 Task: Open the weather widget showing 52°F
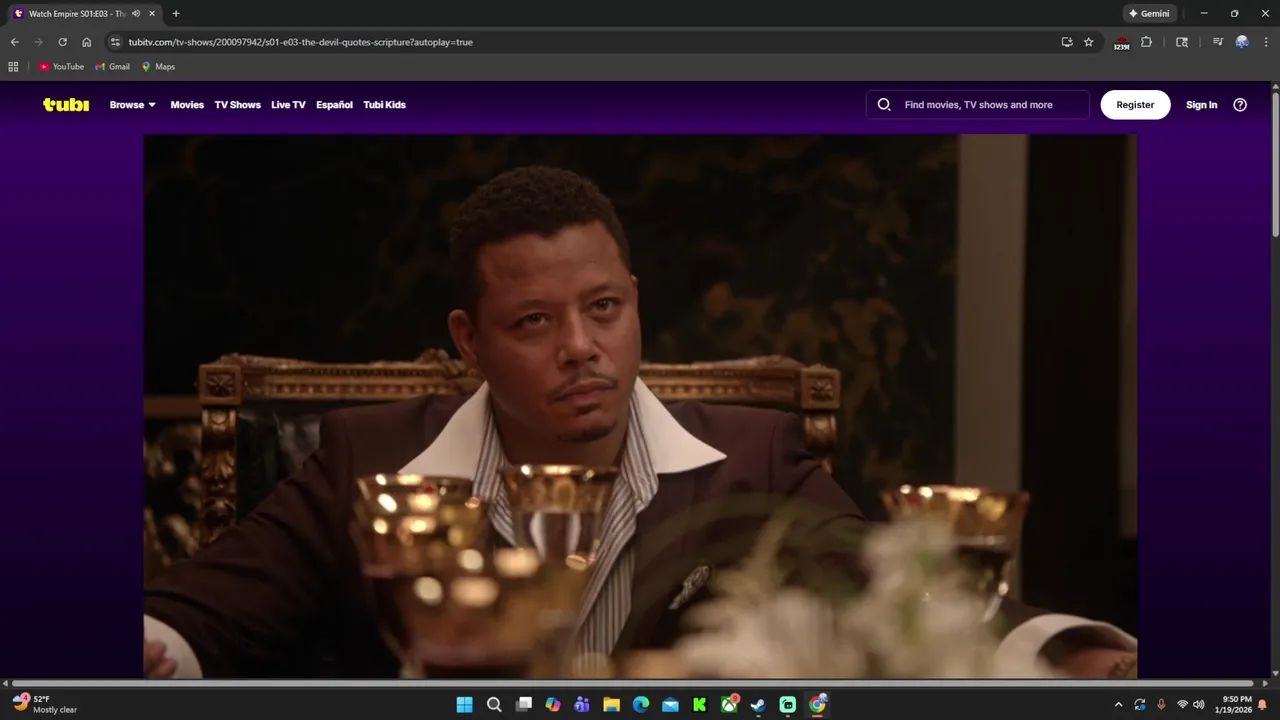45,704
